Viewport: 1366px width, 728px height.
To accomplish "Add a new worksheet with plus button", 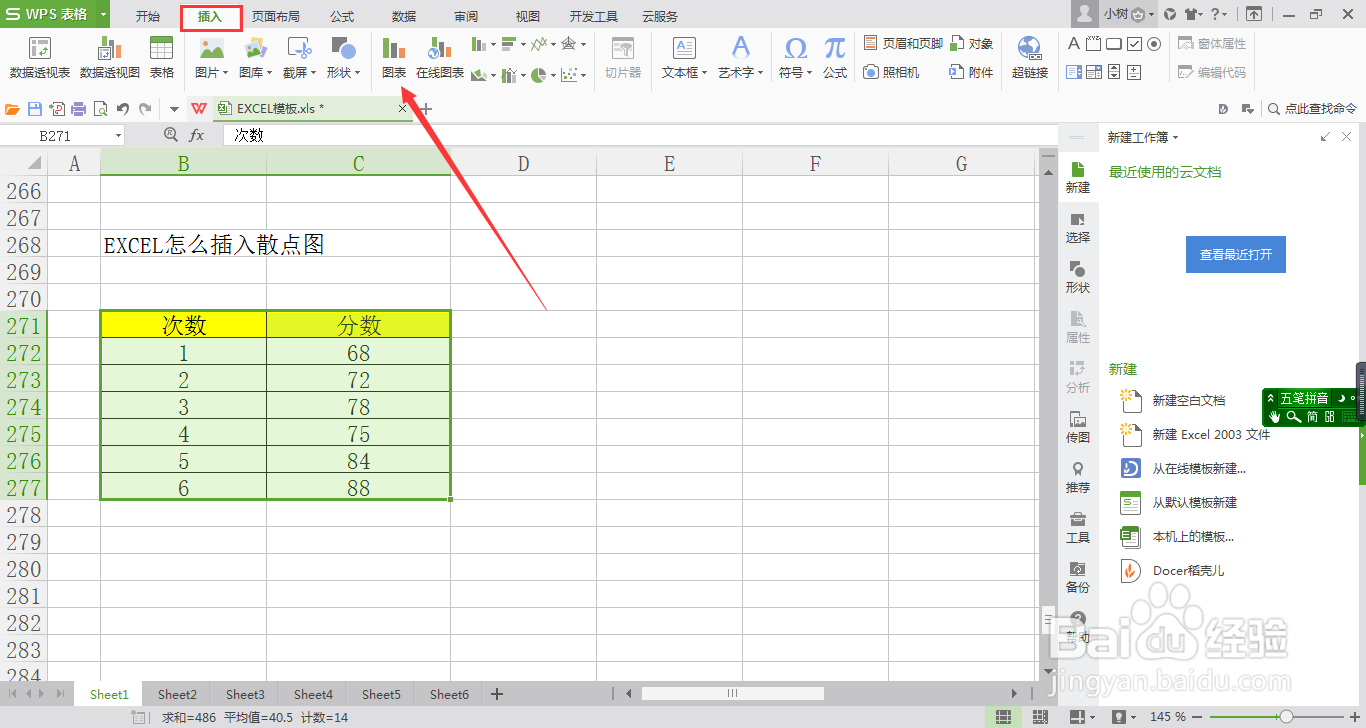I will [x=497, y=694].
